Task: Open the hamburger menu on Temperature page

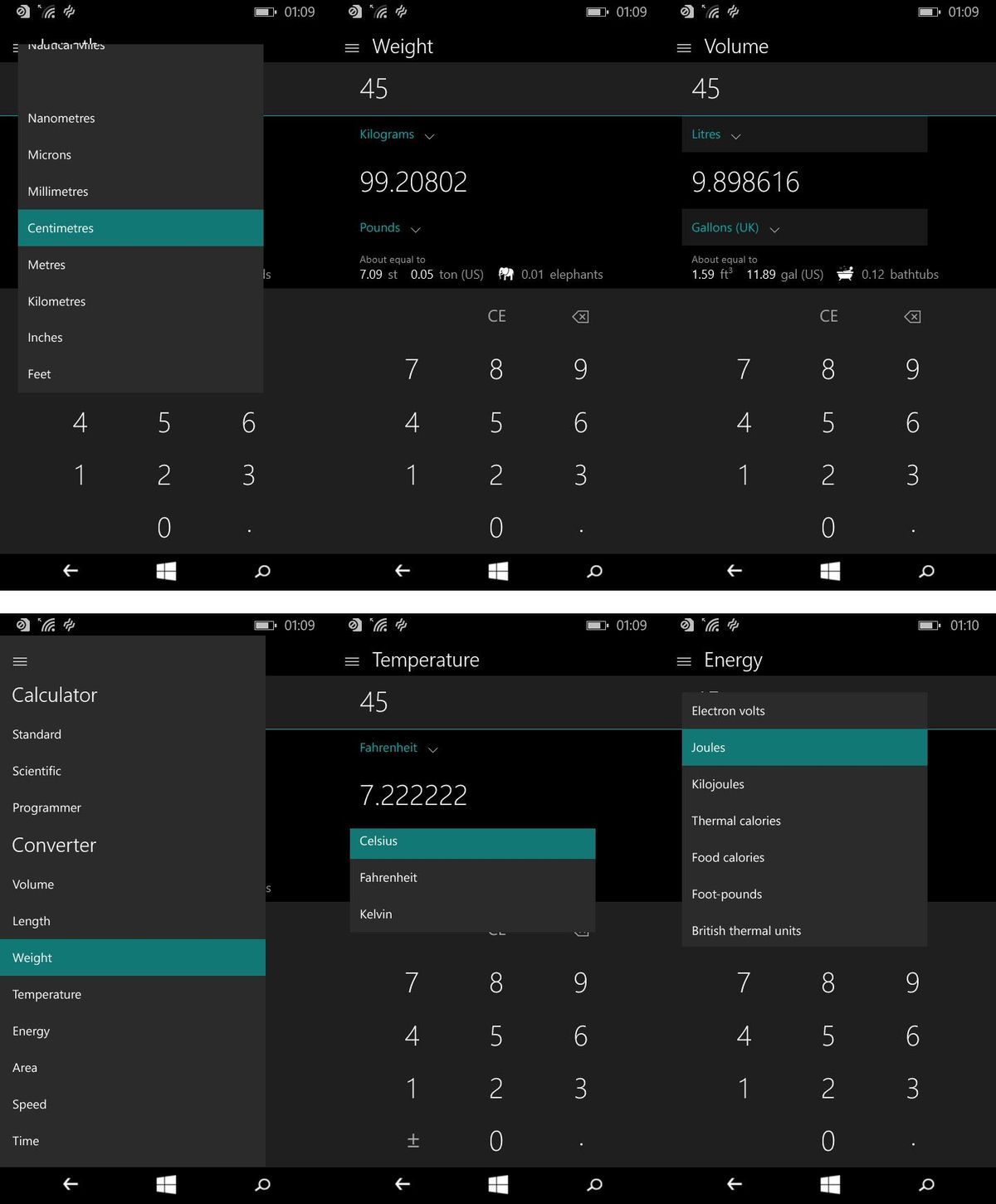Action: pos(352,660)
